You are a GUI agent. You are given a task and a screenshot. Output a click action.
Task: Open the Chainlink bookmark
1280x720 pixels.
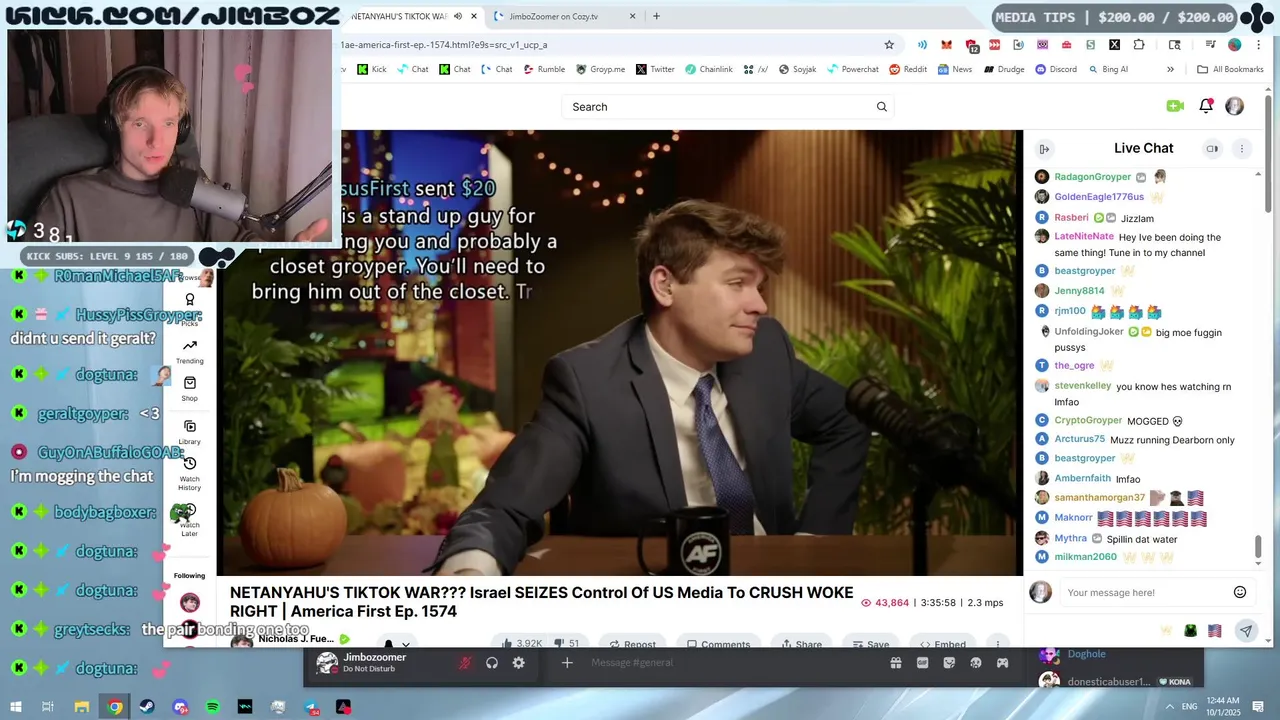tap(708, 70)
